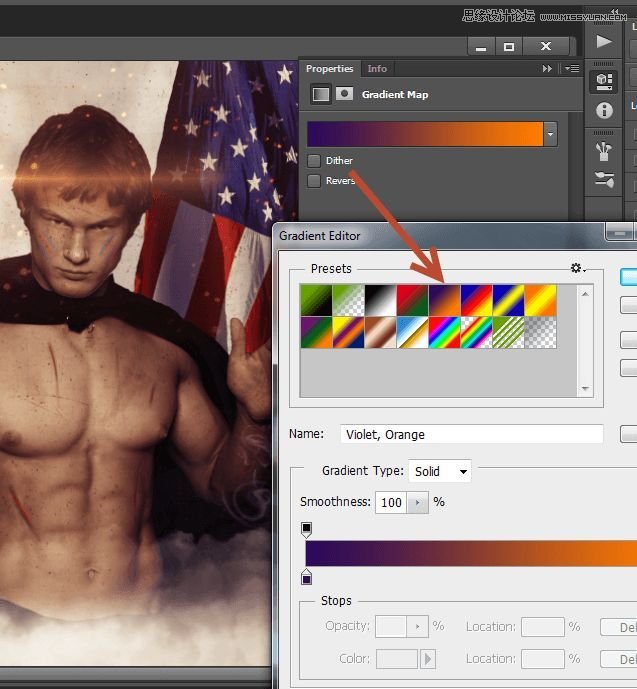Select the Black, White gradient preset
Screen dimensions: 637x689
point(380,301)
